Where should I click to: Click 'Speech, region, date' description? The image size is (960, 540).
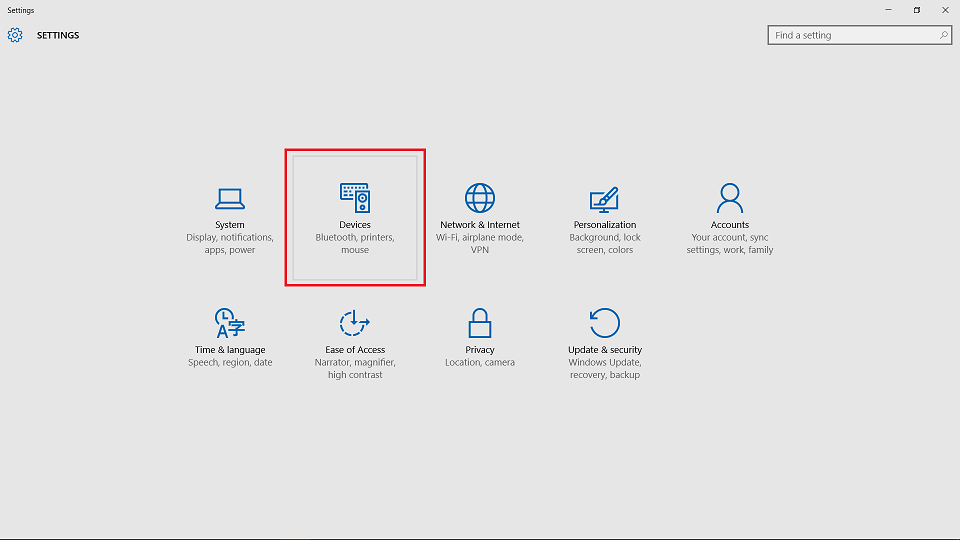pyautogui.click(x=230, y=362)
